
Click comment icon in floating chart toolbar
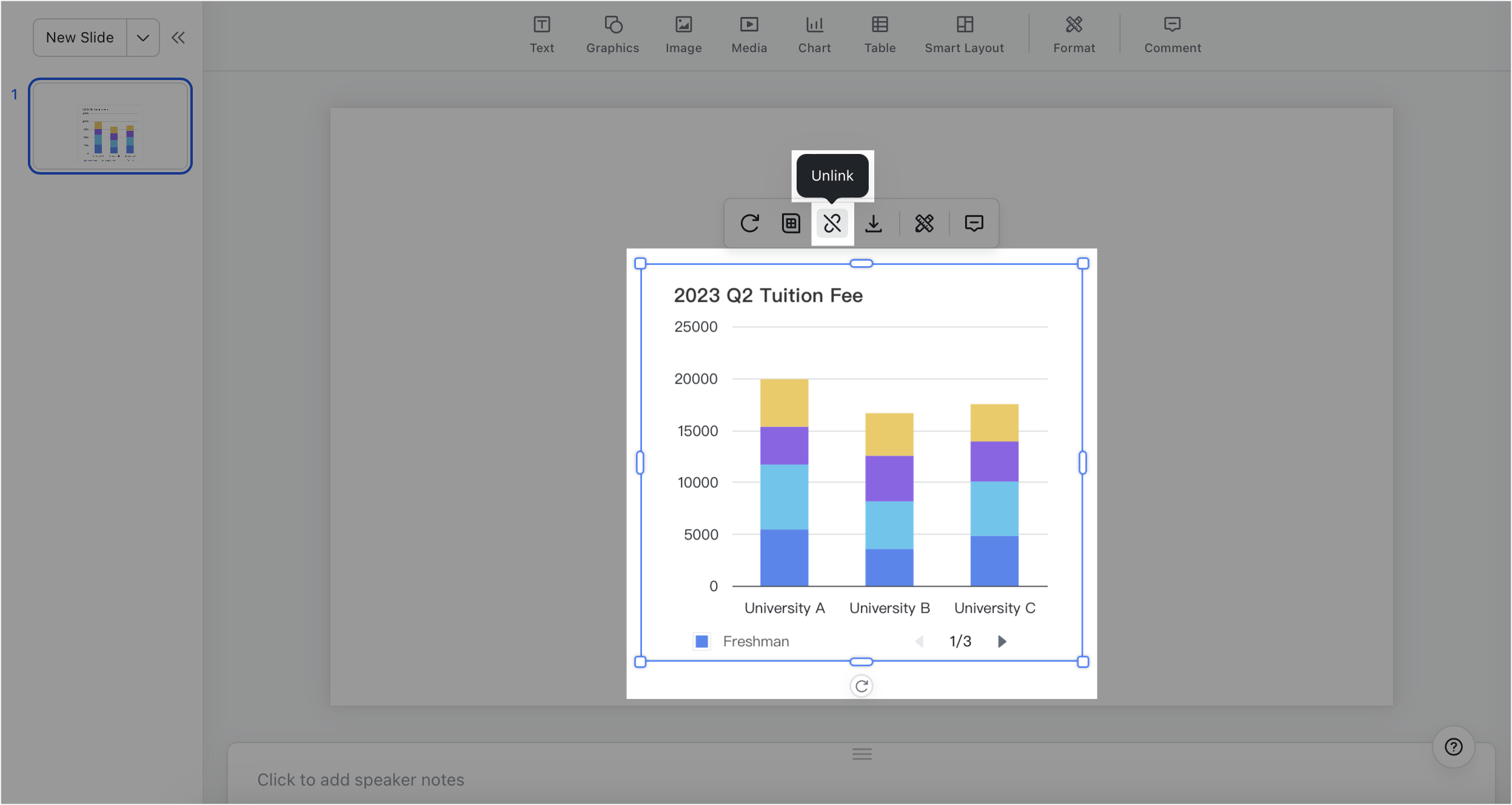(x=974, y=224)
